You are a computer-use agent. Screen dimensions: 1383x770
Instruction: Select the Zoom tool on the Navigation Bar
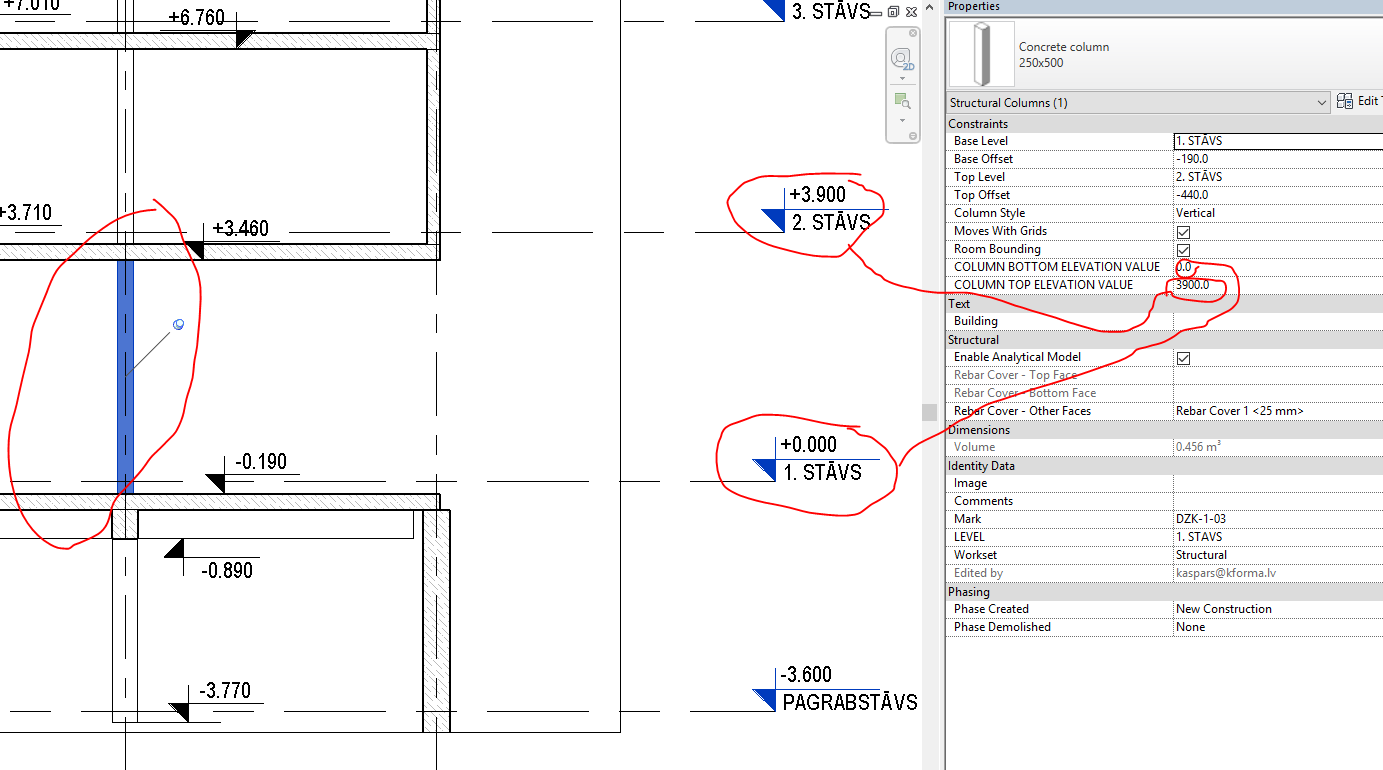coord(901,99)
